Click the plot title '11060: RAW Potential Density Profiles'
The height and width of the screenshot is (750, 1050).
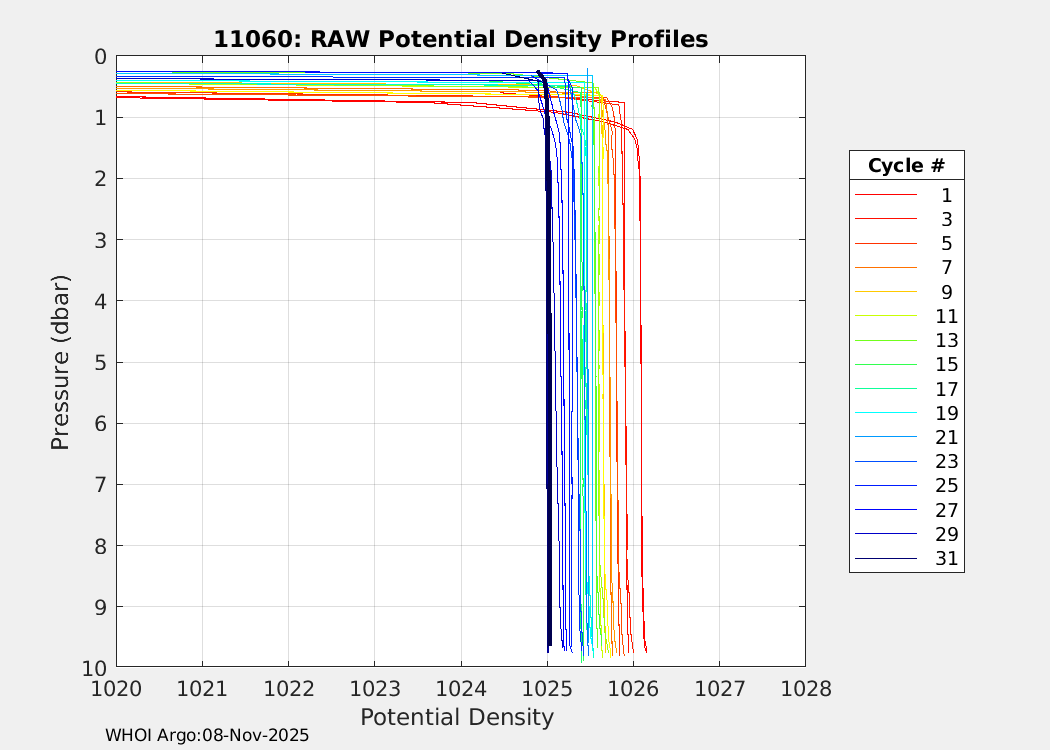point(460,39)
